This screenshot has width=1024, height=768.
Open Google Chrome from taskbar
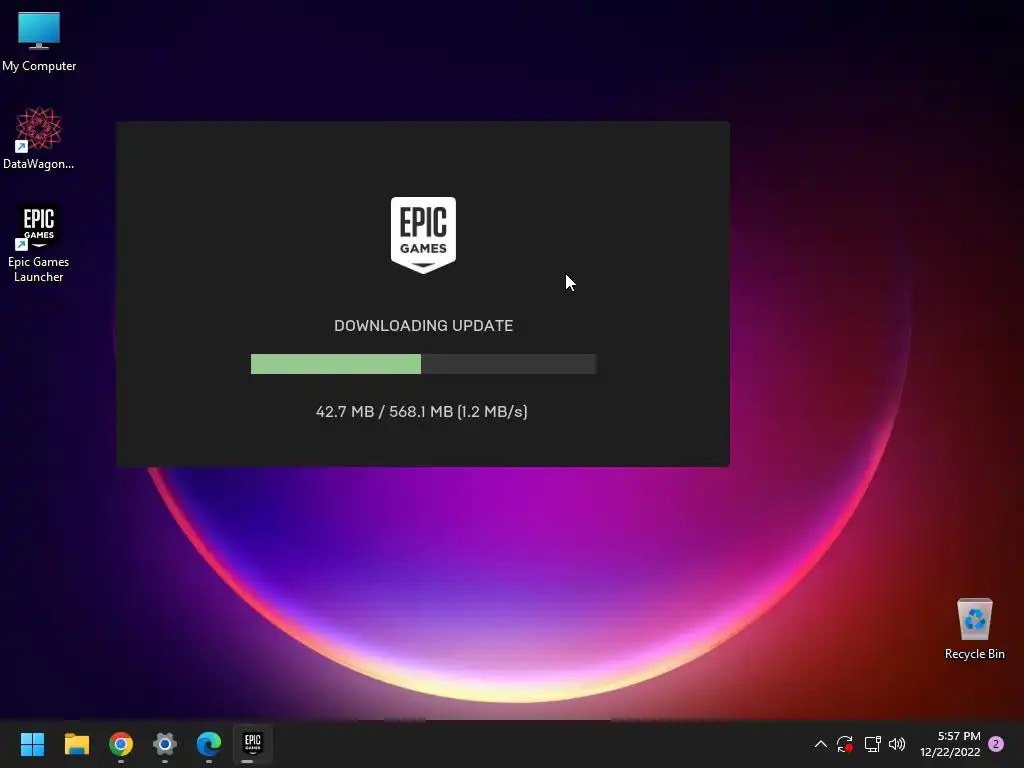coord(121,744)
